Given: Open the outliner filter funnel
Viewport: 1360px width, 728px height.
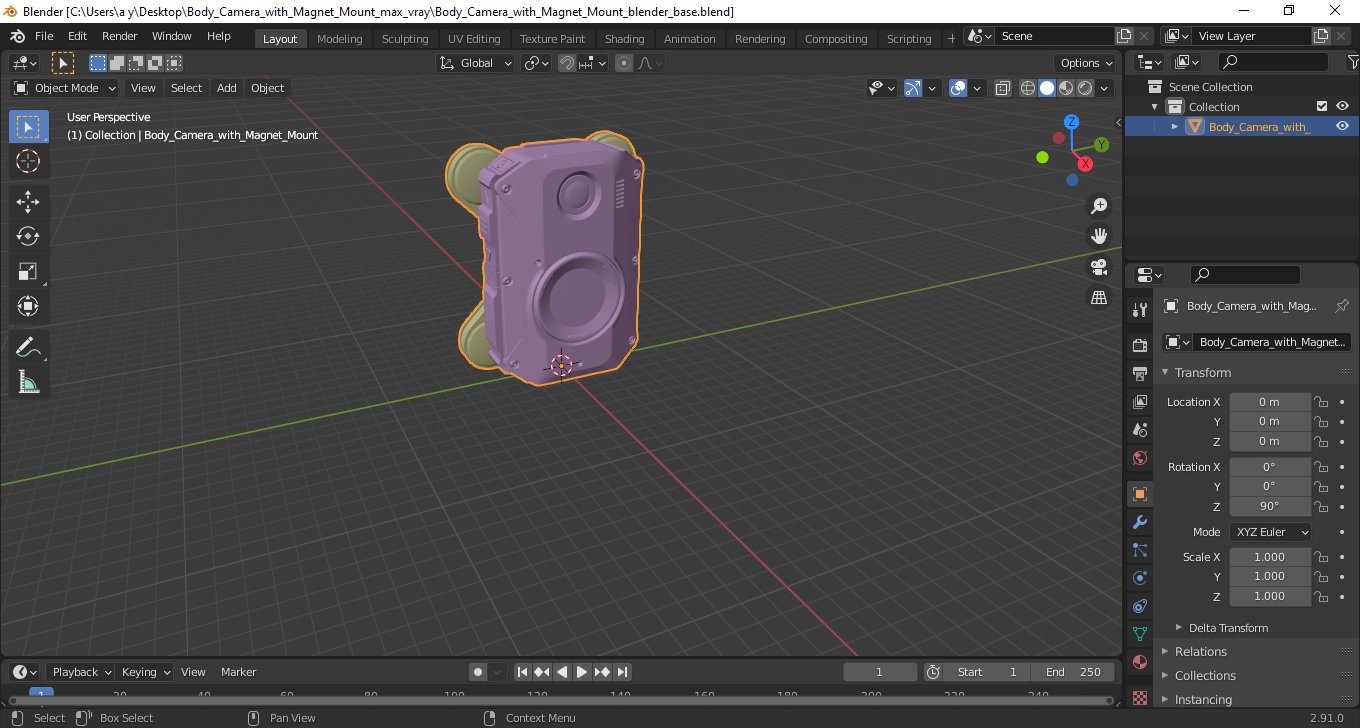Looking at the screenshot, I should pos(1352,62).
